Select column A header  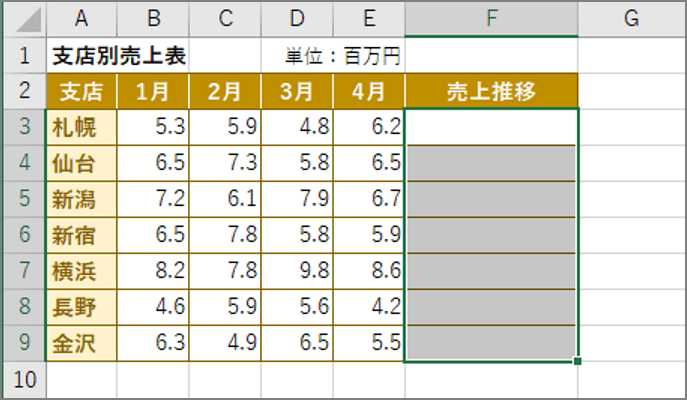(x=81, y=19)
